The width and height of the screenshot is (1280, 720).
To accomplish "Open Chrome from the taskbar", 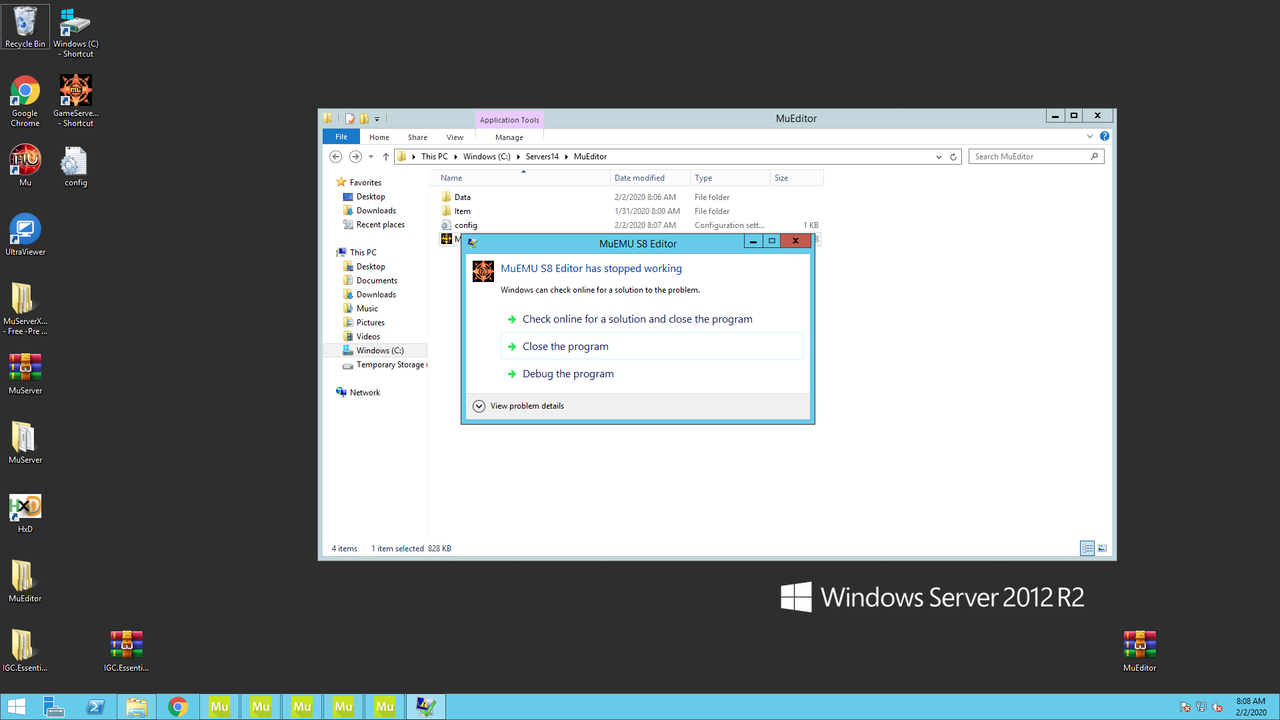I will (178, 707).
